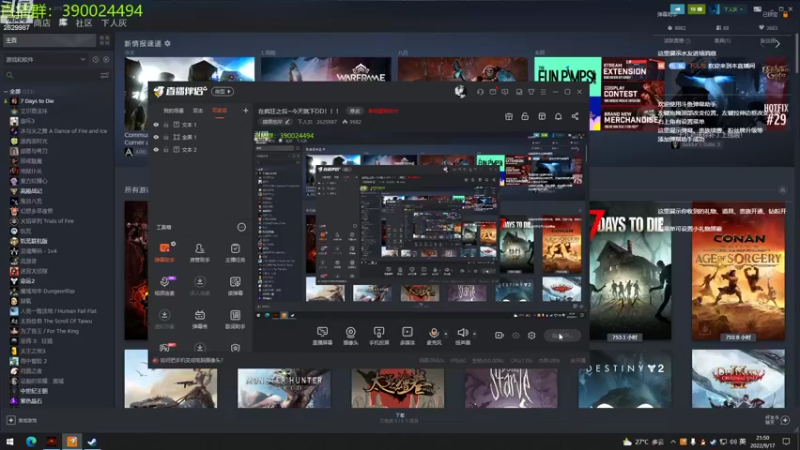Open the 视频连麦 tool in the toolbox

tap(164, 286)
